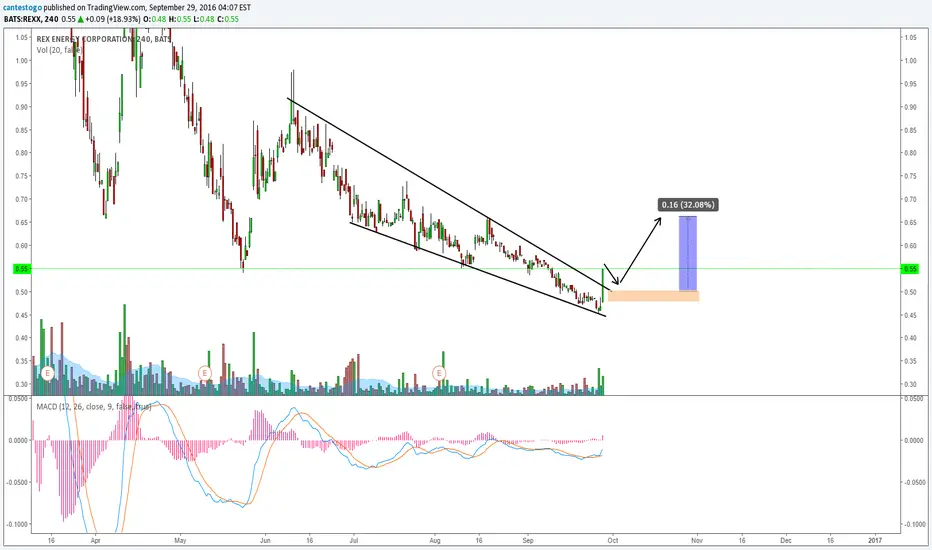This screenshot has width=932, height=550.
Task: Click the earnings E marker near April
Action: click(x=47, y=373)
